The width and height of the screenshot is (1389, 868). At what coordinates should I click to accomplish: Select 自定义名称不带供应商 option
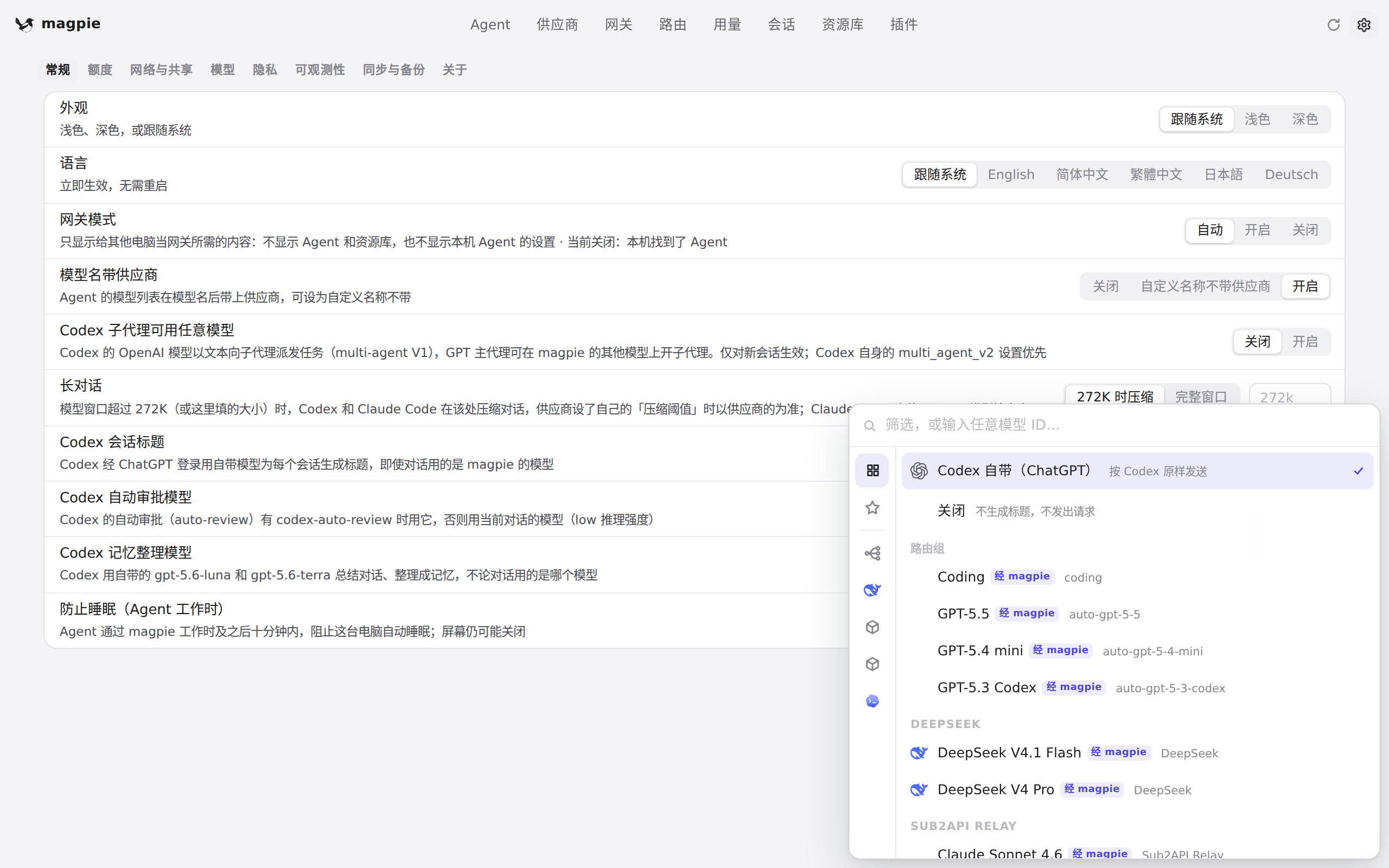(1205, 286)
